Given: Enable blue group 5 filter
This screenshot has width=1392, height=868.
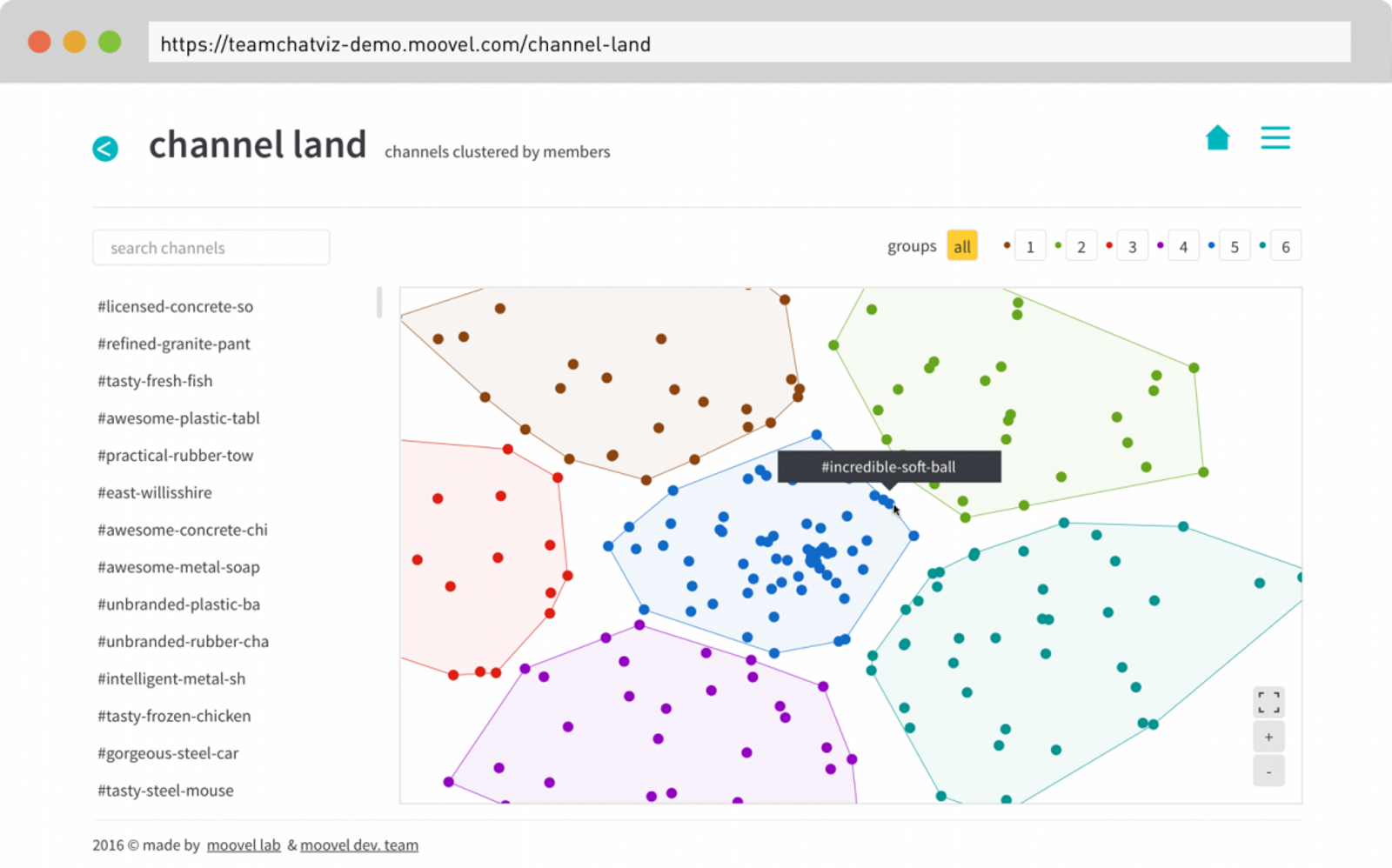Looking at the screenshot, I should (1234, 246).
